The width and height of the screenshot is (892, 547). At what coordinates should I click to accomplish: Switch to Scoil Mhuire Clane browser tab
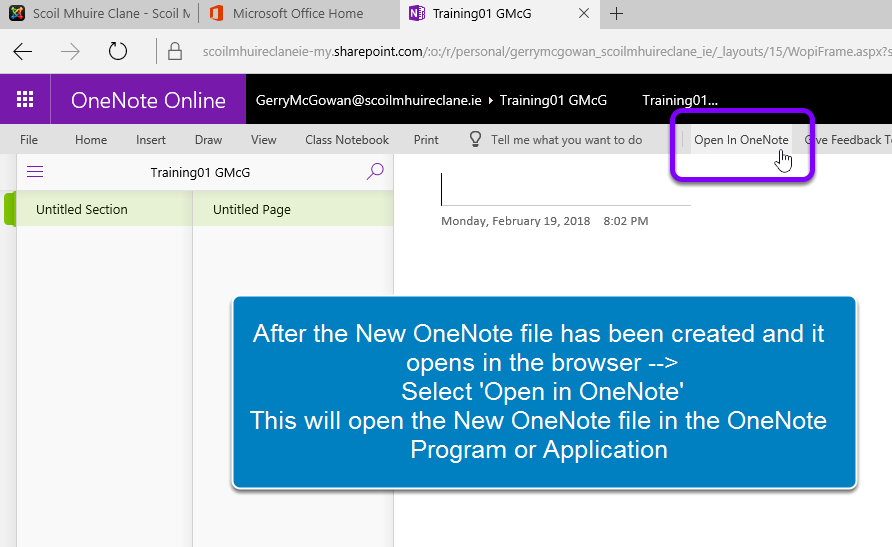tap(100, 14)
